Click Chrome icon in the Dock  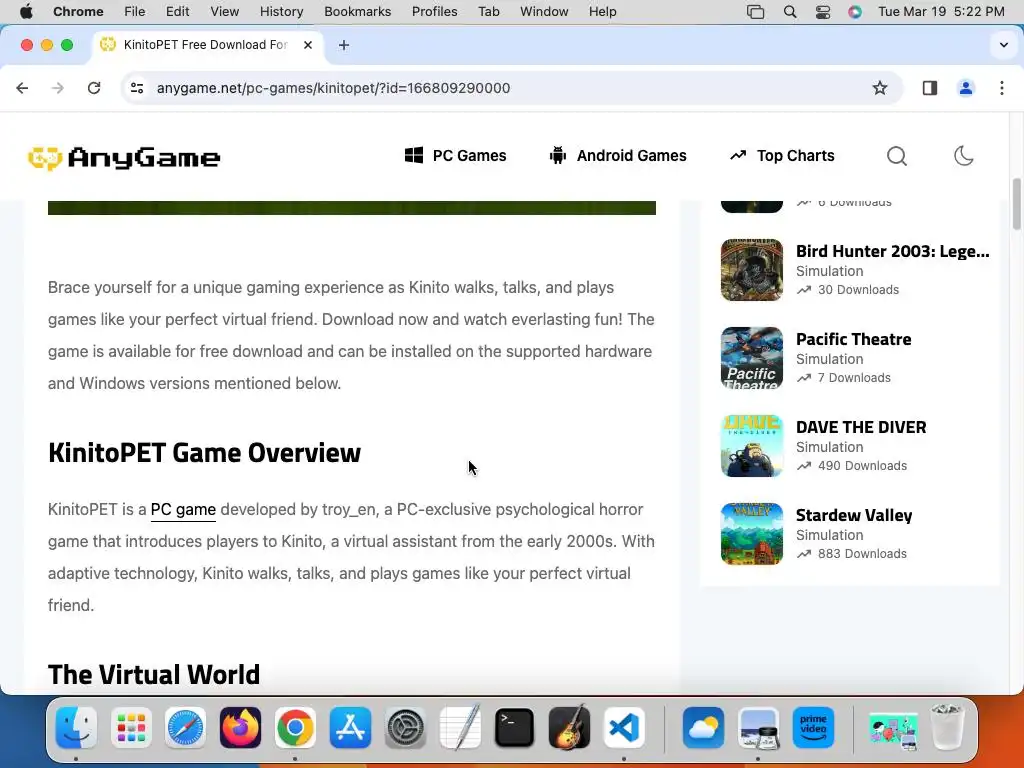pos(295,727)
